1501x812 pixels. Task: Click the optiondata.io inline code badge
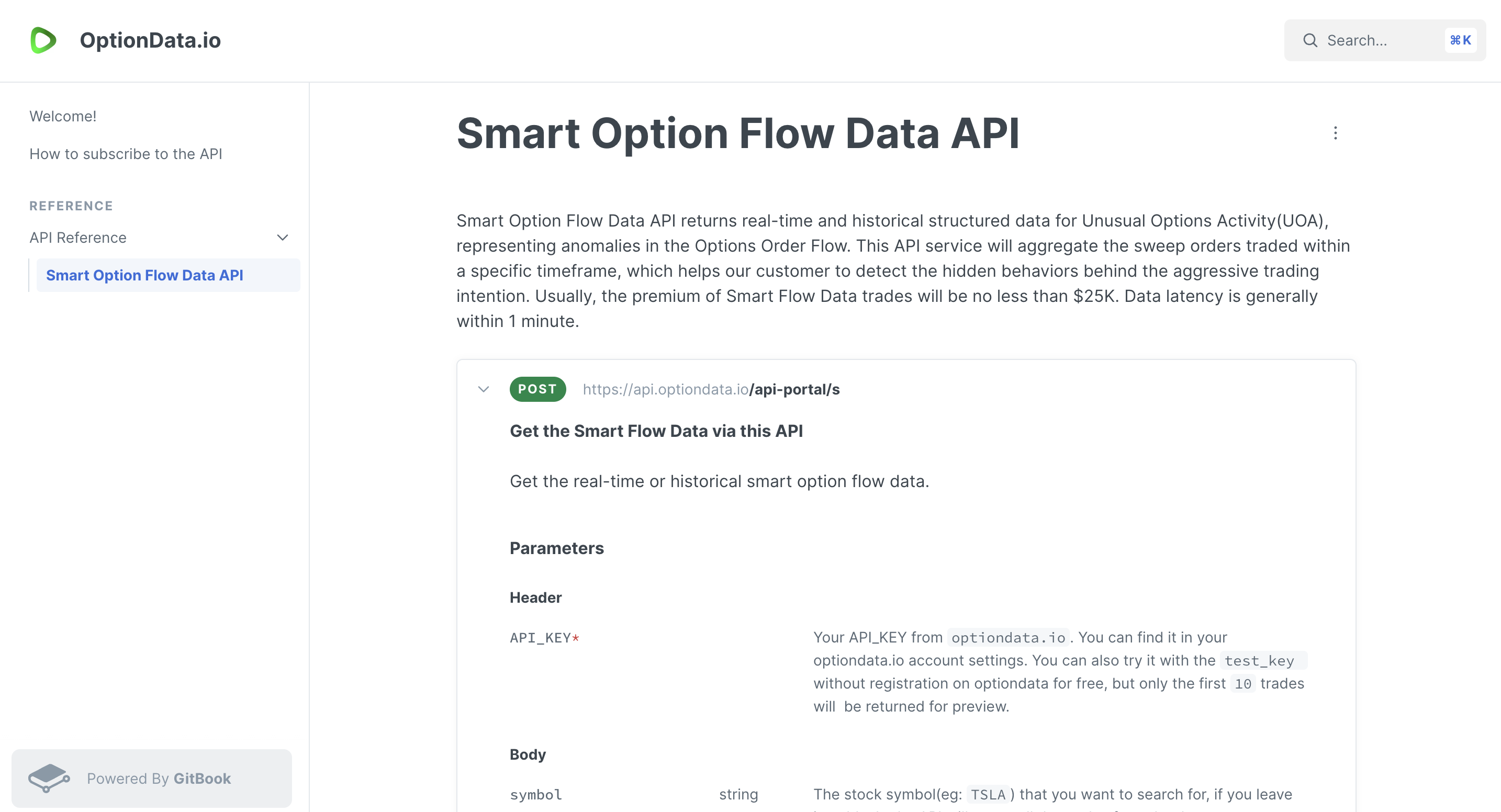point(1009,637)
